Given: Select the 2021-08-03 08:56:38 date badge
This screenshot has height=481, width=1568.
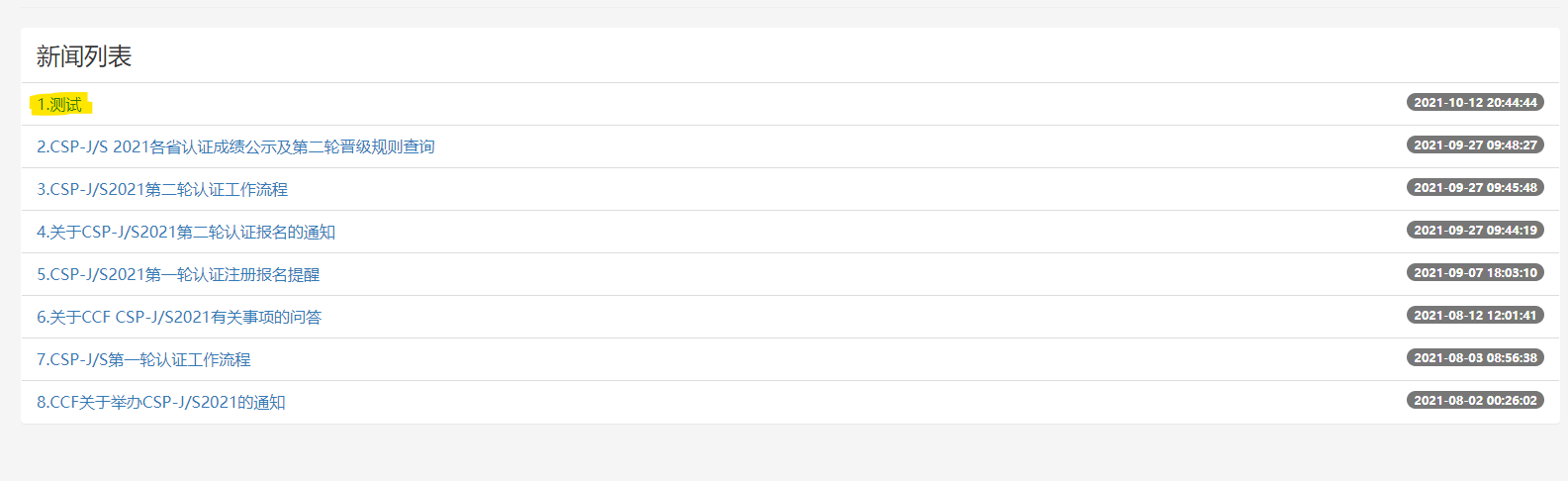Looking at the screenshot, I should pos(1475,358).
